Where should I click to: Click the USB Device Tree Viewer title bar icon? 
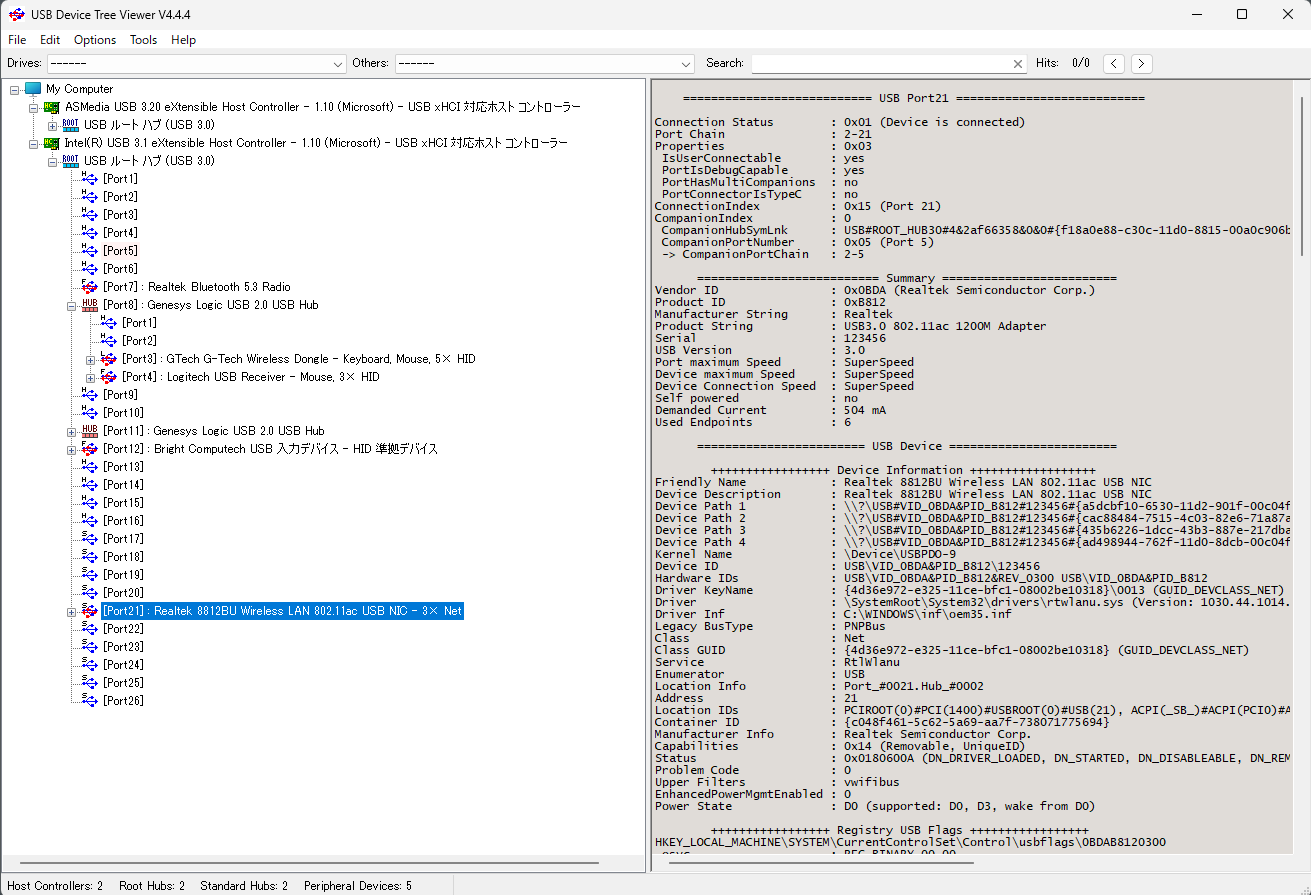[15, 14]
